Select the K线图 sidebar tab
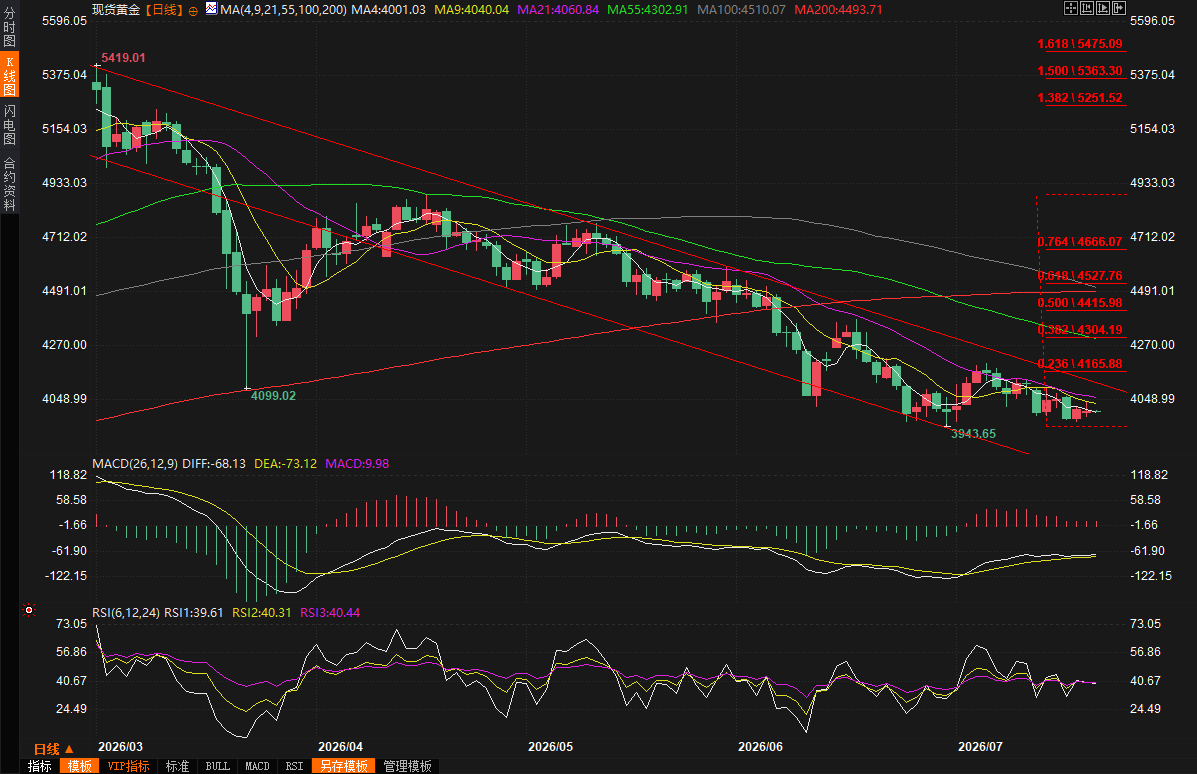This screenshot has height=774, width=1197. tap(9, 75)
